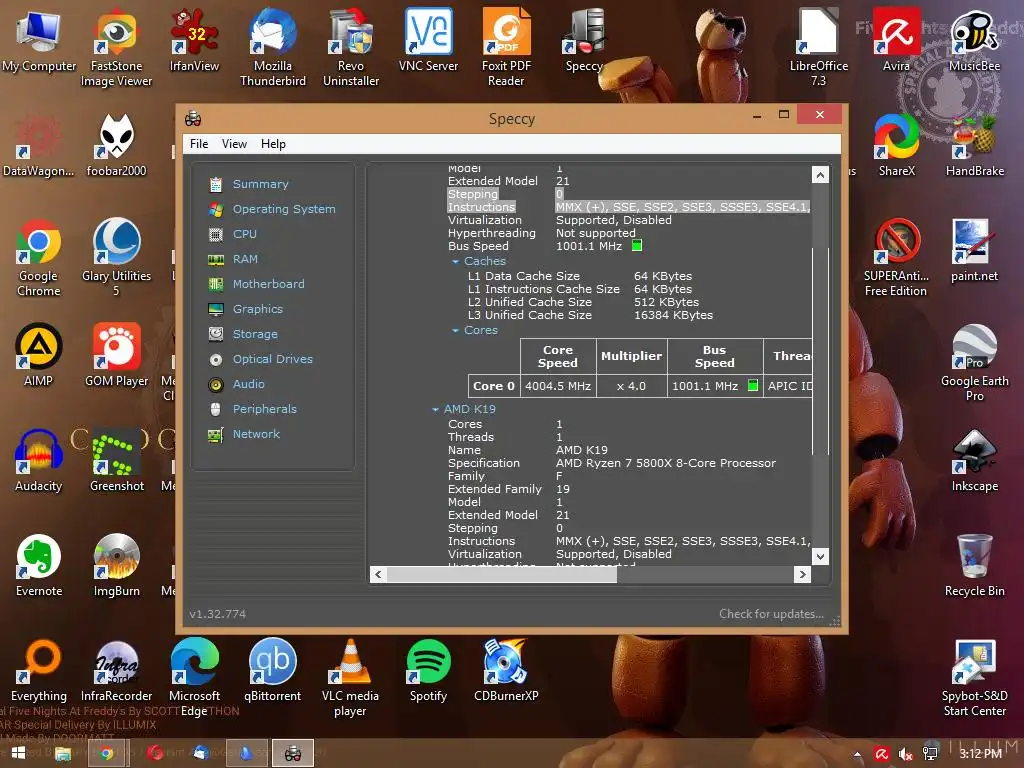The width and height of the screenshot is (1024, 768).
Task: Click the taskbar clock showing 3:12 PM
Action: (x=980, y=754)
